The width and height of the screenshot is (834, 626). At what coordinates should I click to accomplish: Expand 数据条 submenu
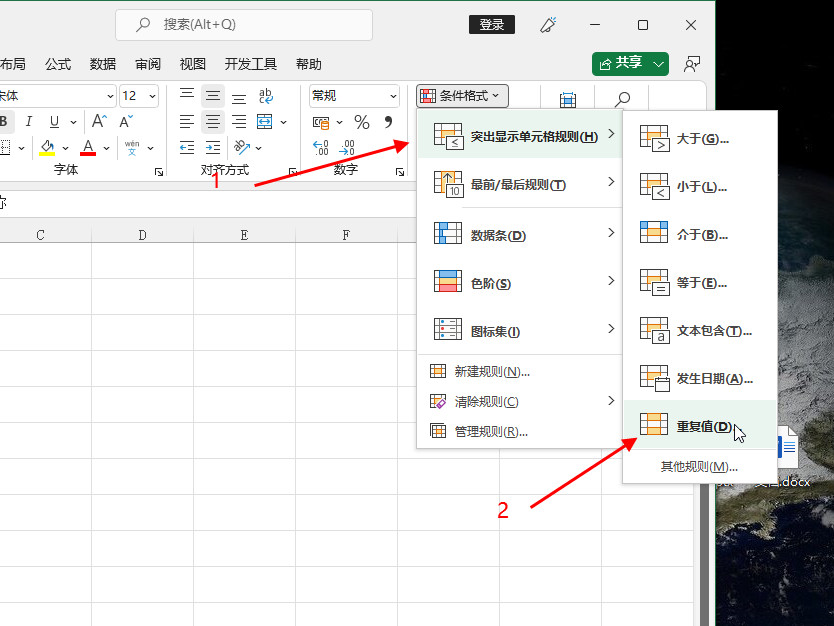520,234
